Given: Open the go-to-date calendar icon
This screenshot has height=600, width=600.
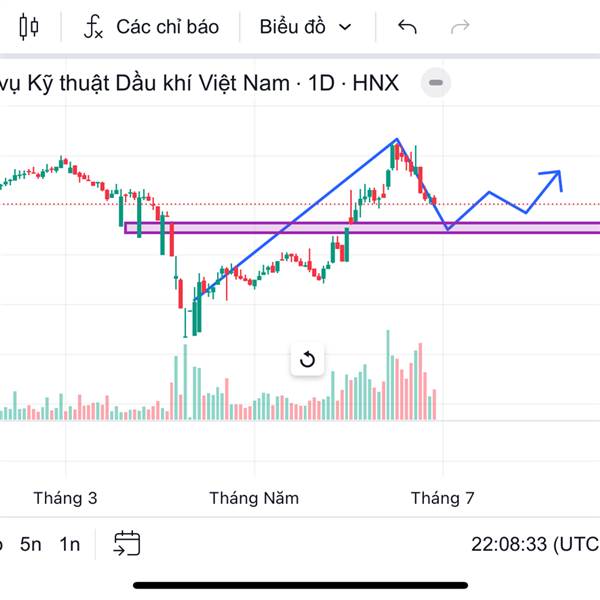Looking at the screenshot, I should click(x=127, y=543).
